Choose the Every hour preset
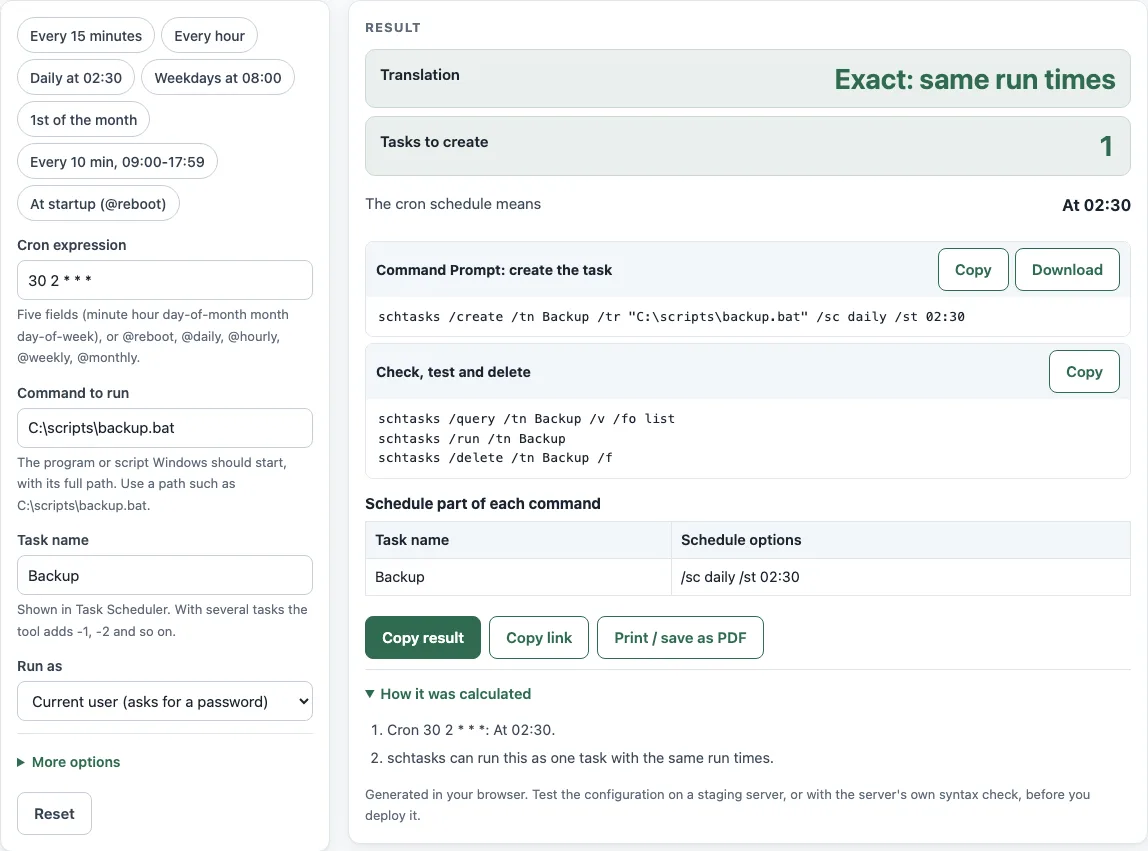 click(209, 36)
